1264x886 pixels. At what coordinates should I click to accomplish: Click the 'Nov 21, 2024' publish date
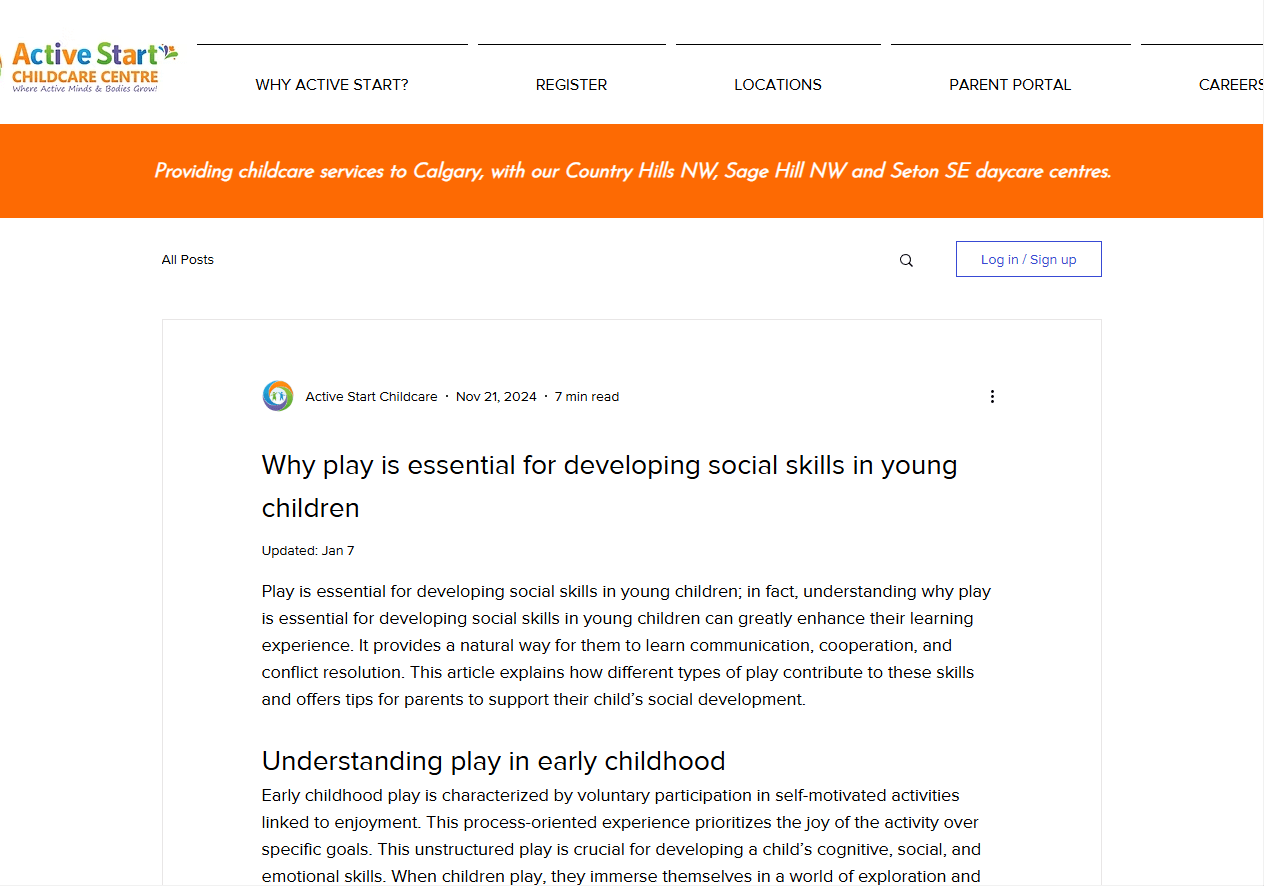point(496,396)
